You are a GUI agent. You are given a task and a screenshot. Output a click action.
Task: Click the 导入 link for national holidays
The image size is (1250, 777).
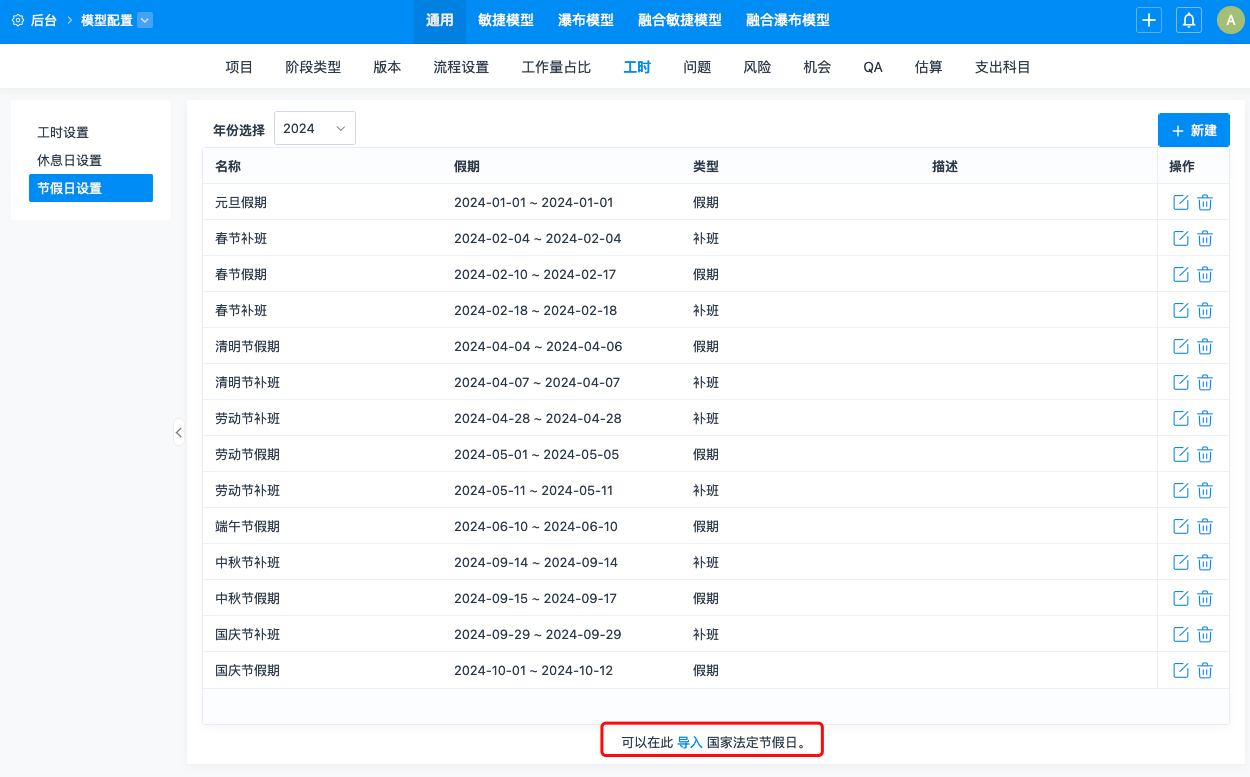pyautogui.click(x=690, y=743)
